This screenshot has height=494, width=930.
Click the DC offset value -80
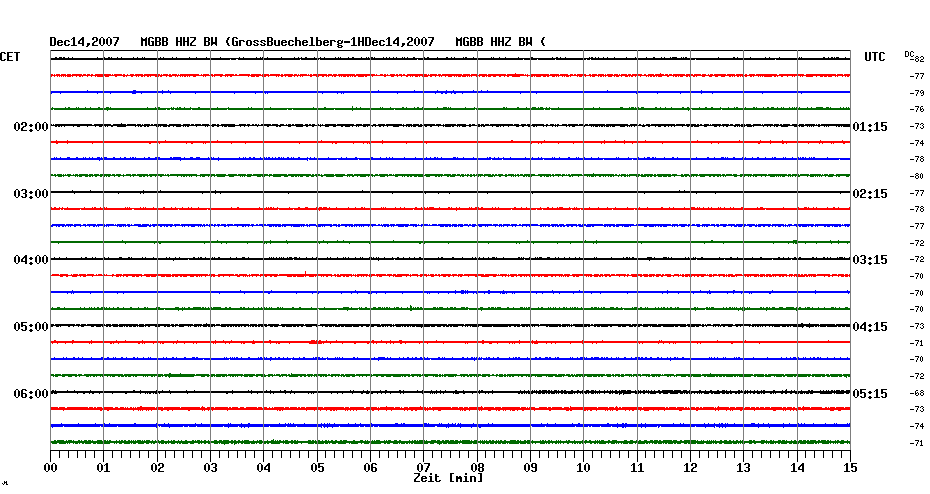917,176
